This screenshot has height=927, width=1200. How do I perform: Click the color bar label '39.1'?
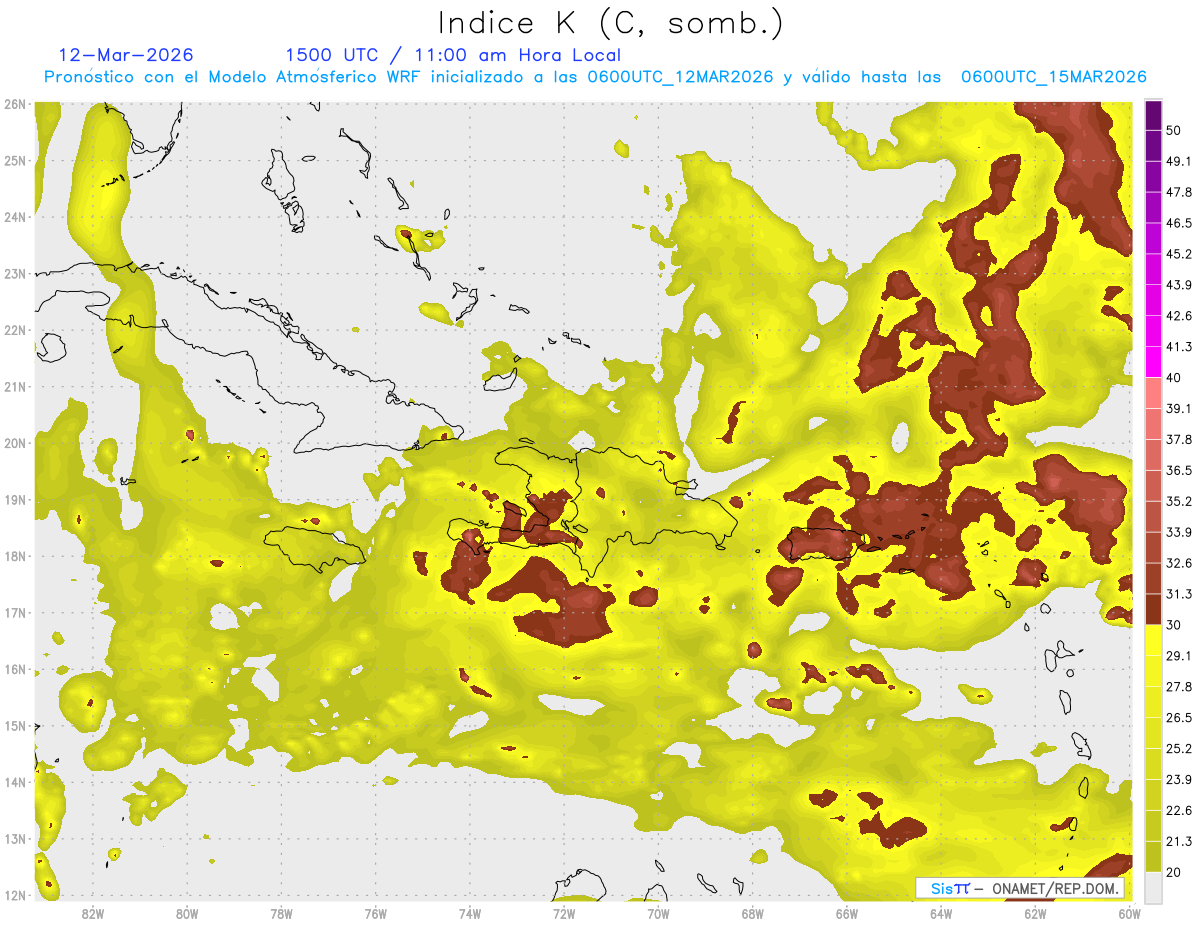[x=1179, y=408]
